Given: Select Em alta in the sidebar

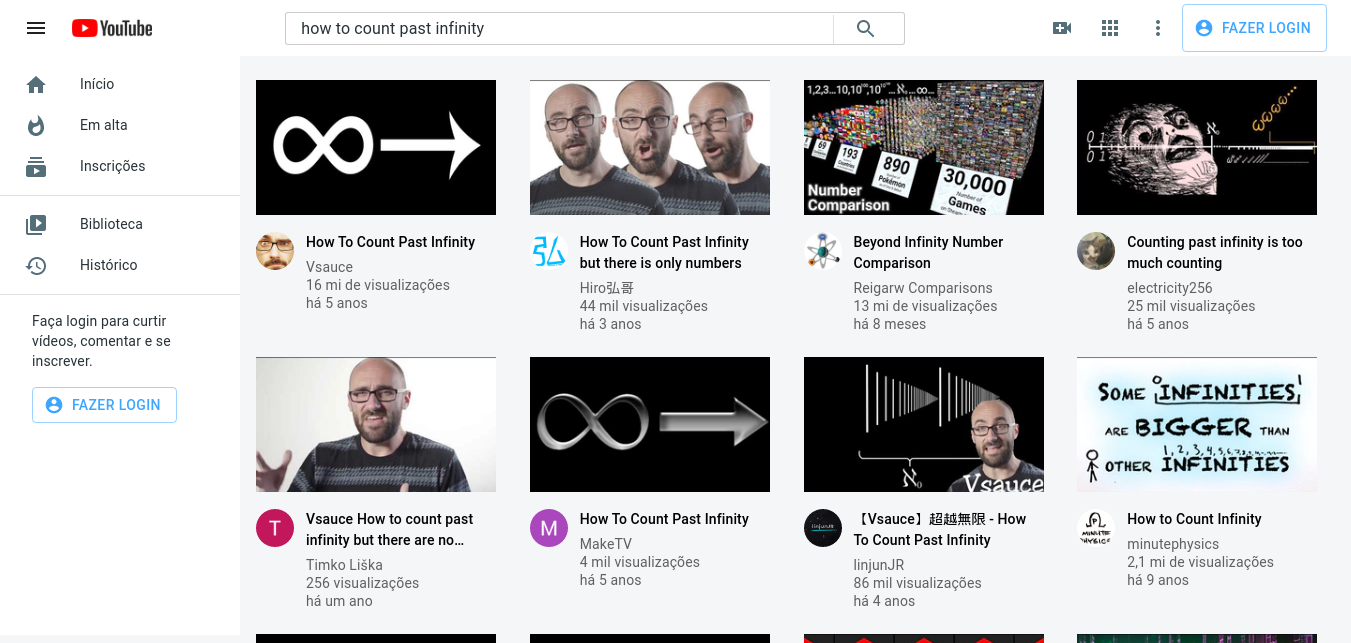Looking at the screenshot, I should point(104,125).
